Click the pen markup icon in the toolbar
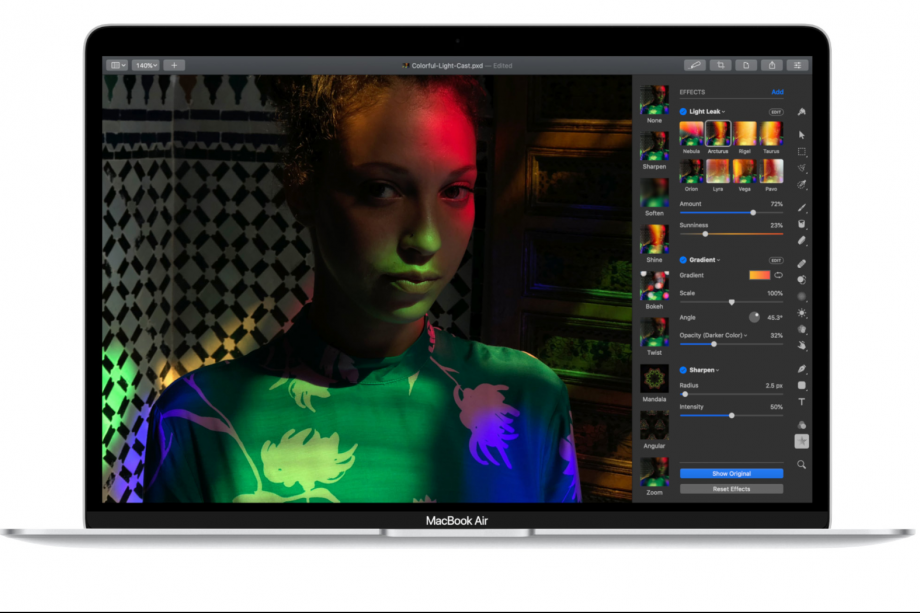 (695, 65)
